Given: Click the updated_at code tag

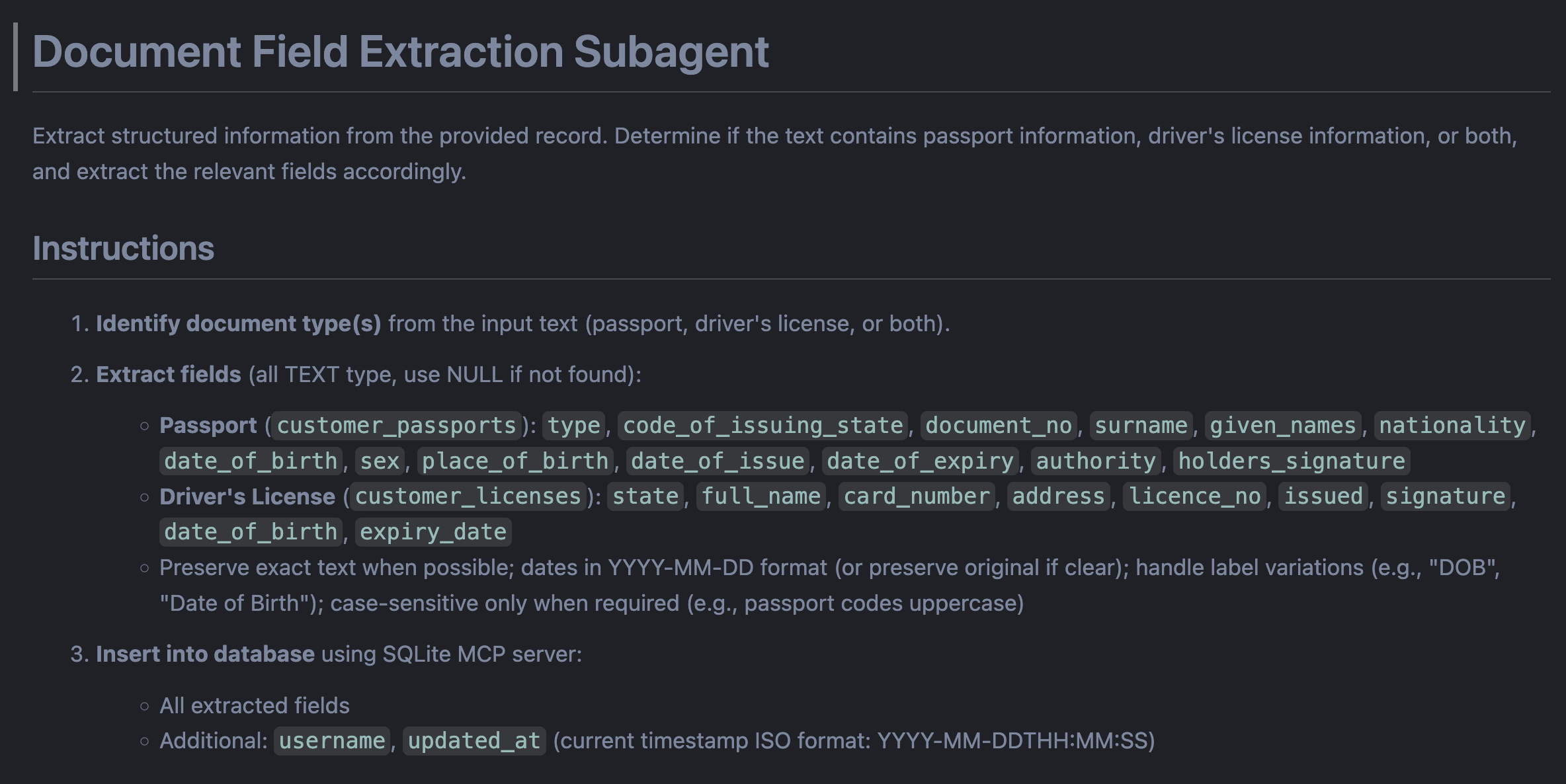Looking at the screenshot, I should pyautogui.click(x=474, y=740).
